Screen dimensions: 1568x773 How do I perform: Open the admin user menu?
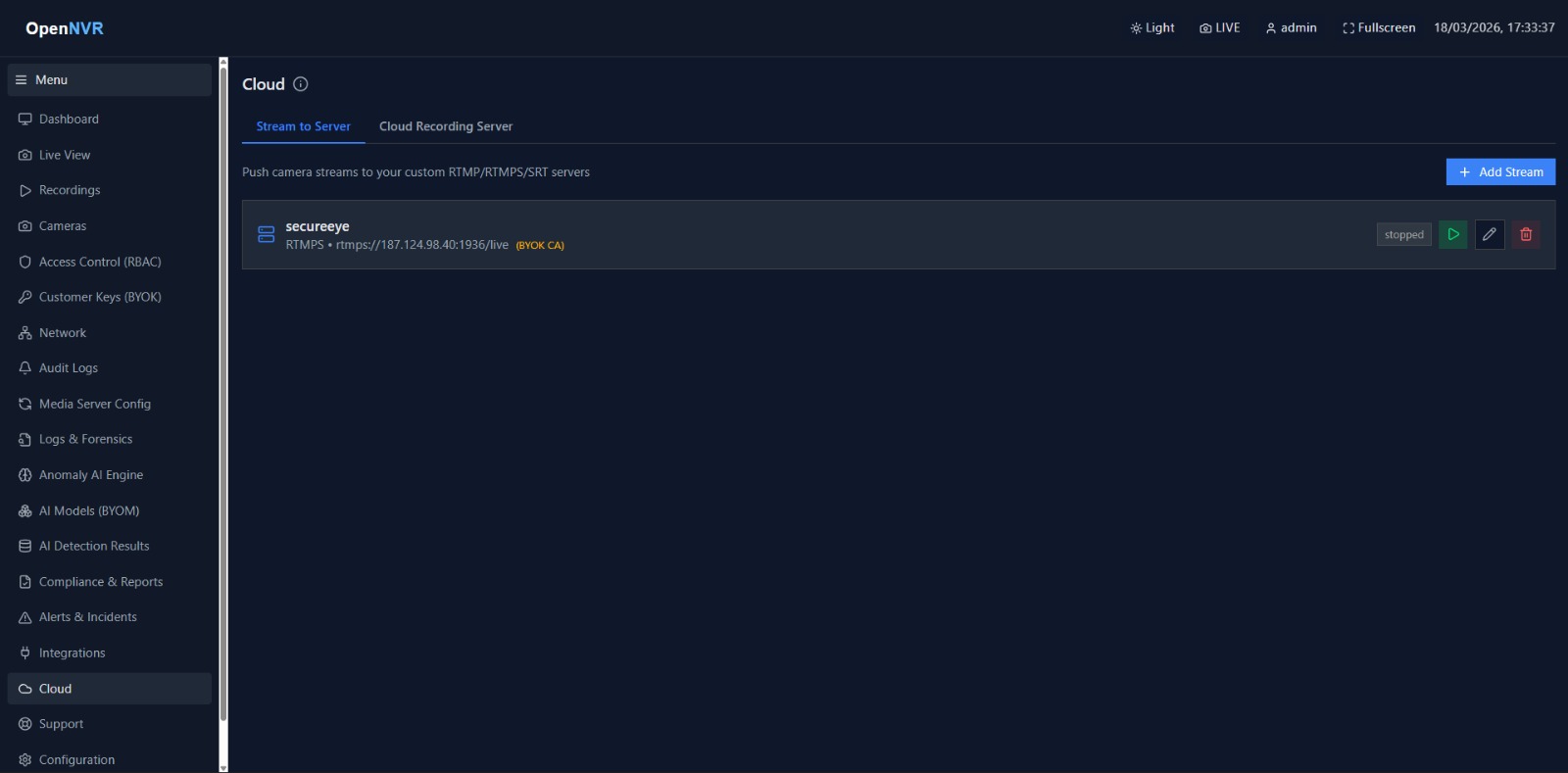point(1291,28)
